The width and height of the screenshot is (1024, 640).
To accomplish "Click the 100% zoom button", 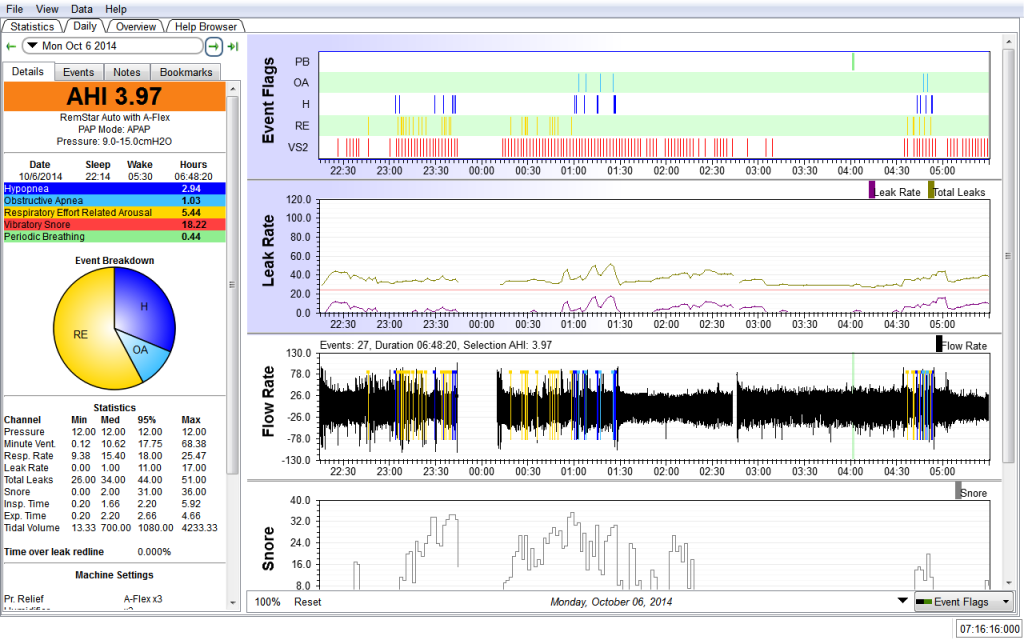I will [267, 602].
